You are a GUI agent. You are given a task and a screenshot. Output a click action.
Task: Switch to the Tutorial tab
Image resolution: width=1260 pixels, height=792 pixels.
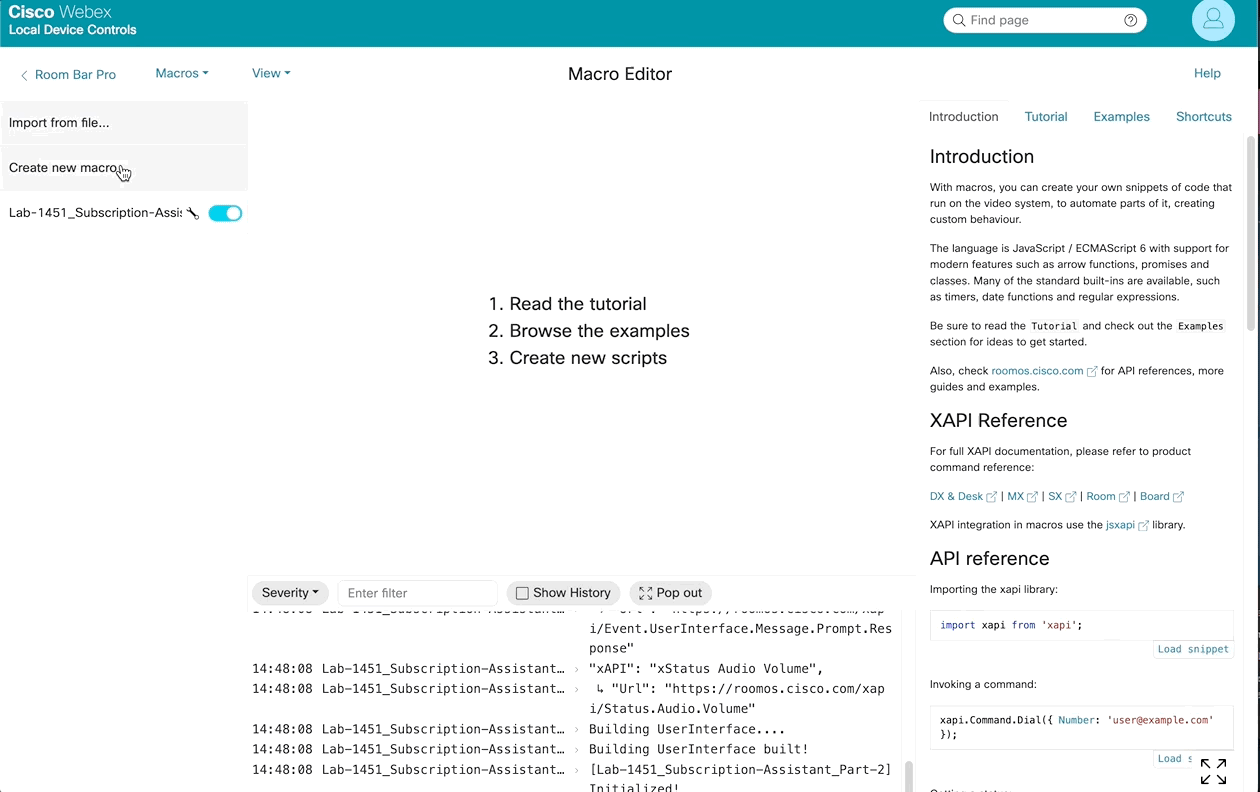point(1046,117)
